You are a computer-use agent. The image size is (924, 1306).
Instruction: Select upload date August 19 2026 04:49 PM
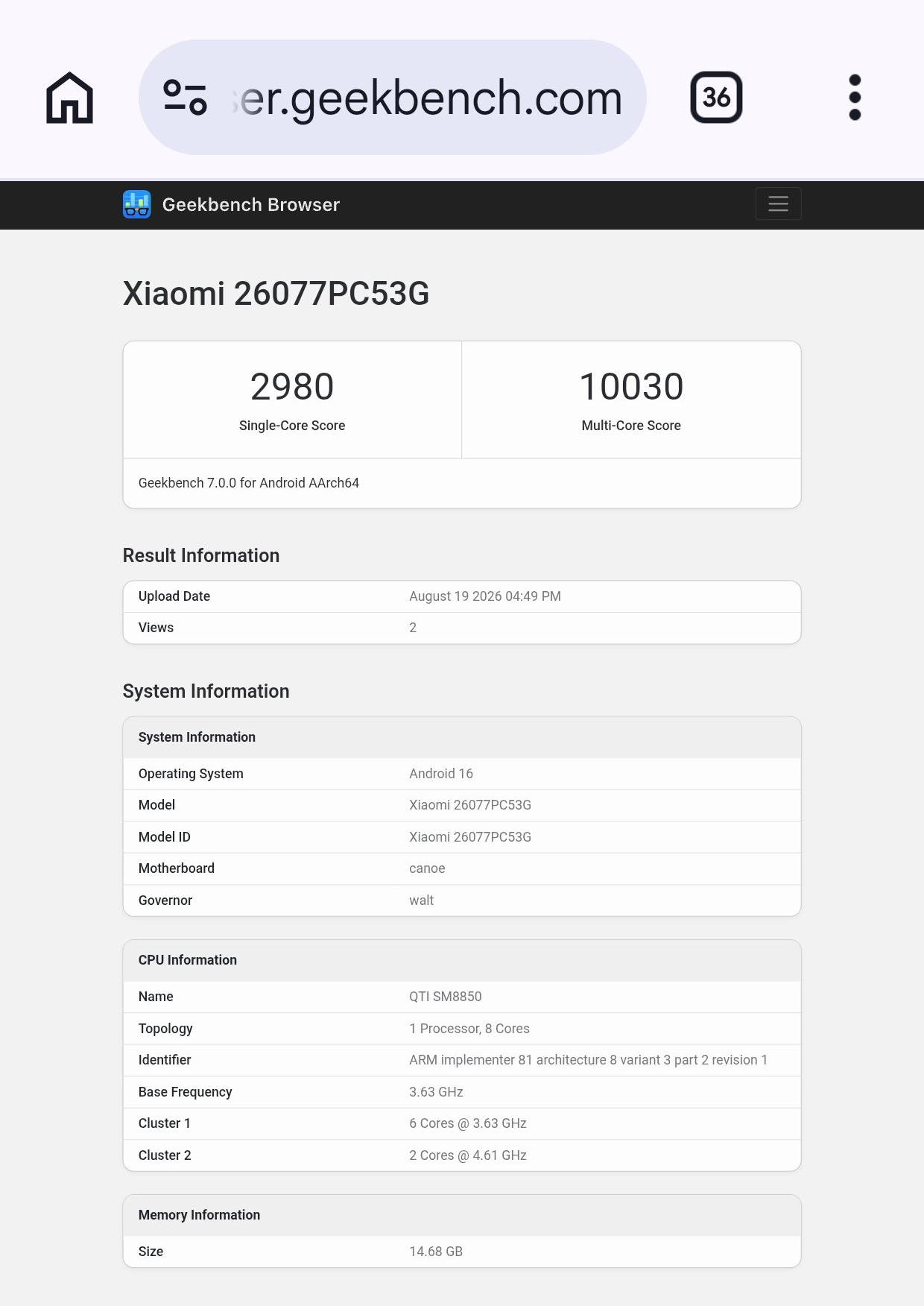click(485, 596)
